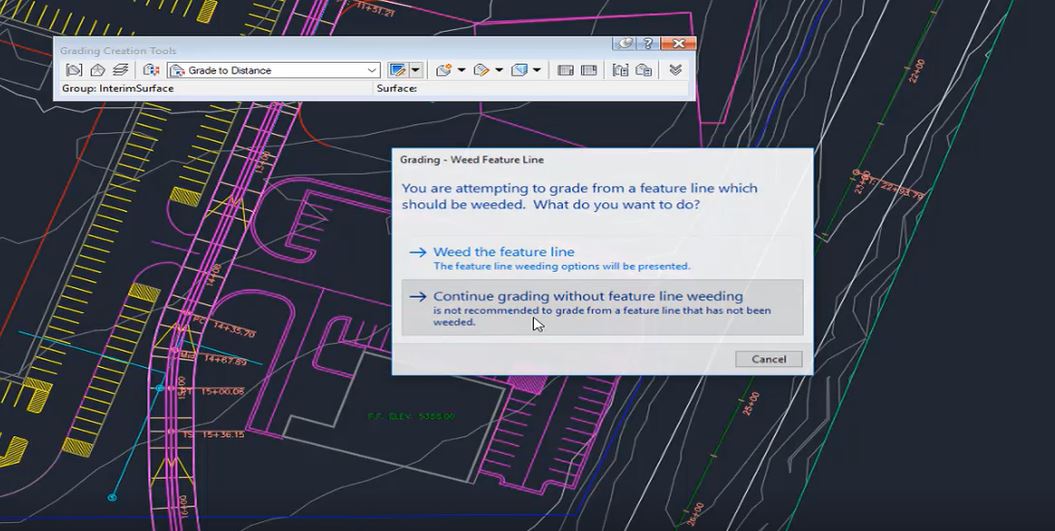Click the Select a Criteria Set icon
This screenshot has width=1055, height=531.
(151, 70)
